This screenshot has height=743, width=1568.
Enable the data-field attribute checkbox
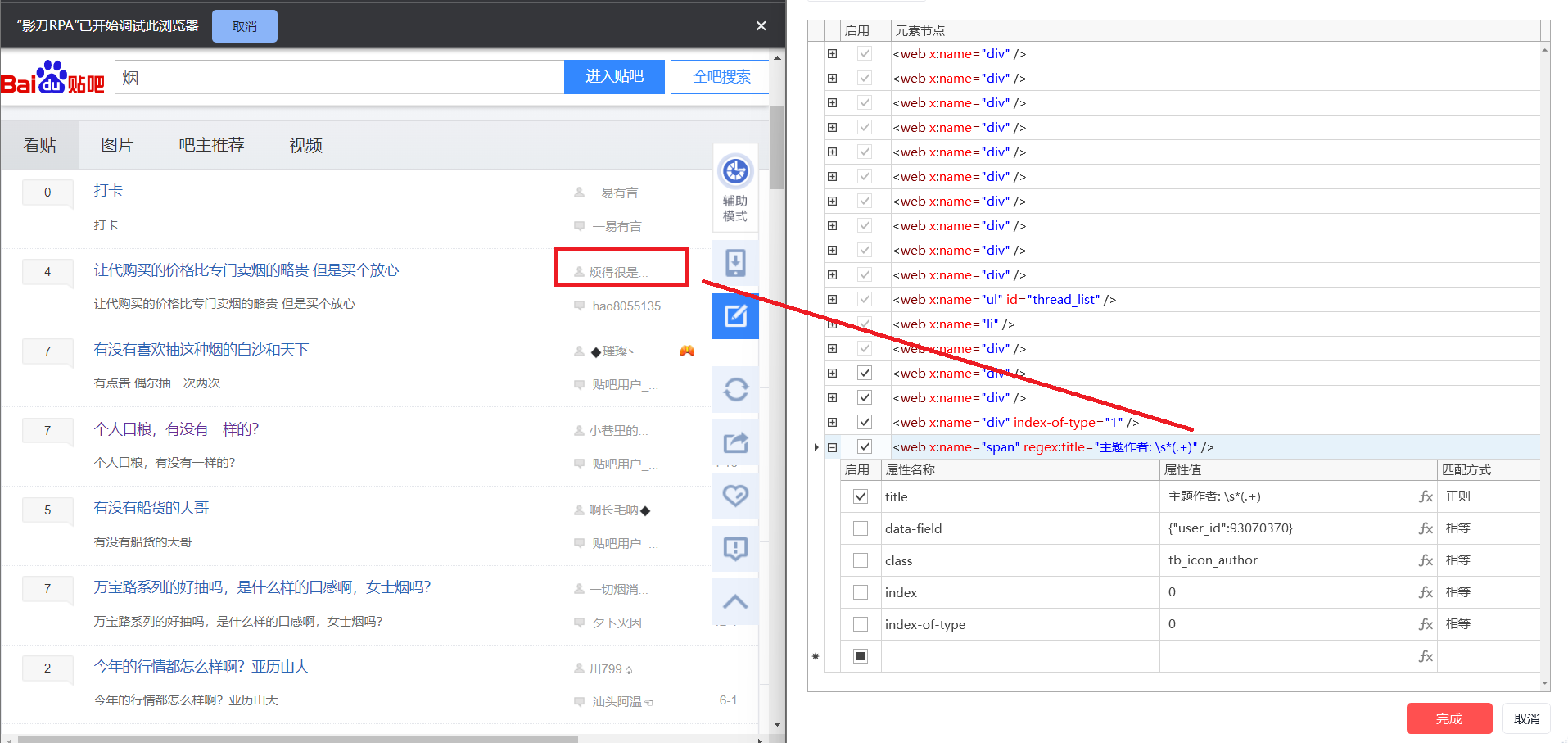pos(861,528)
